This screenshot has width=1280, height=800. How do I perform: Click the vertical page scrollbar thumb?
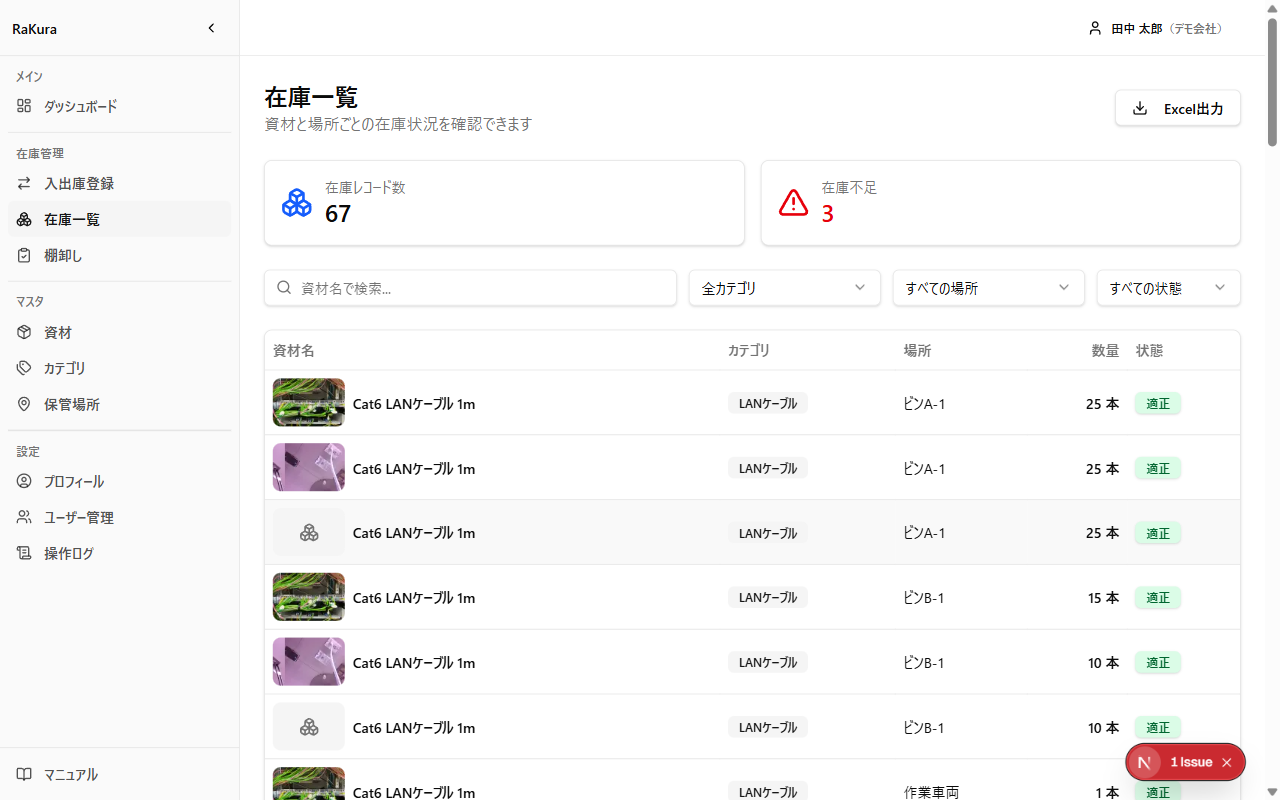coord(1272,82)
